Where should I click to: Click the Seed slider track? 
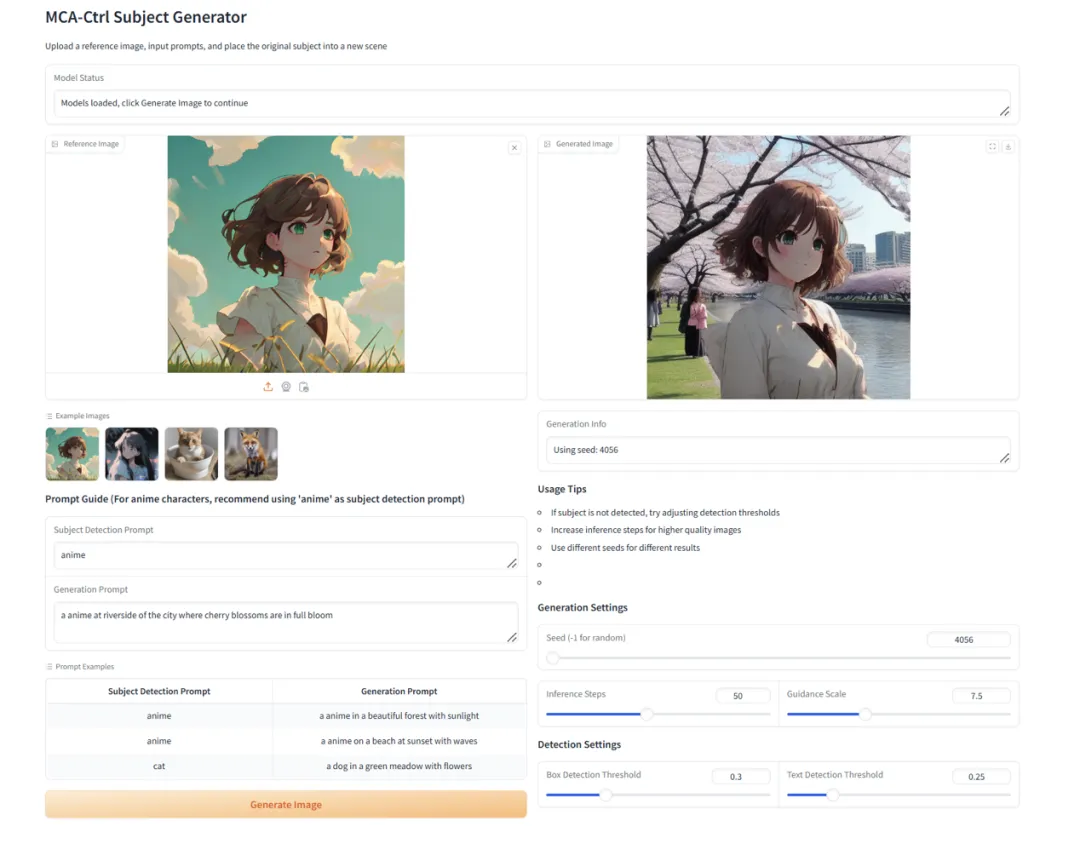[x=778, y=658]
